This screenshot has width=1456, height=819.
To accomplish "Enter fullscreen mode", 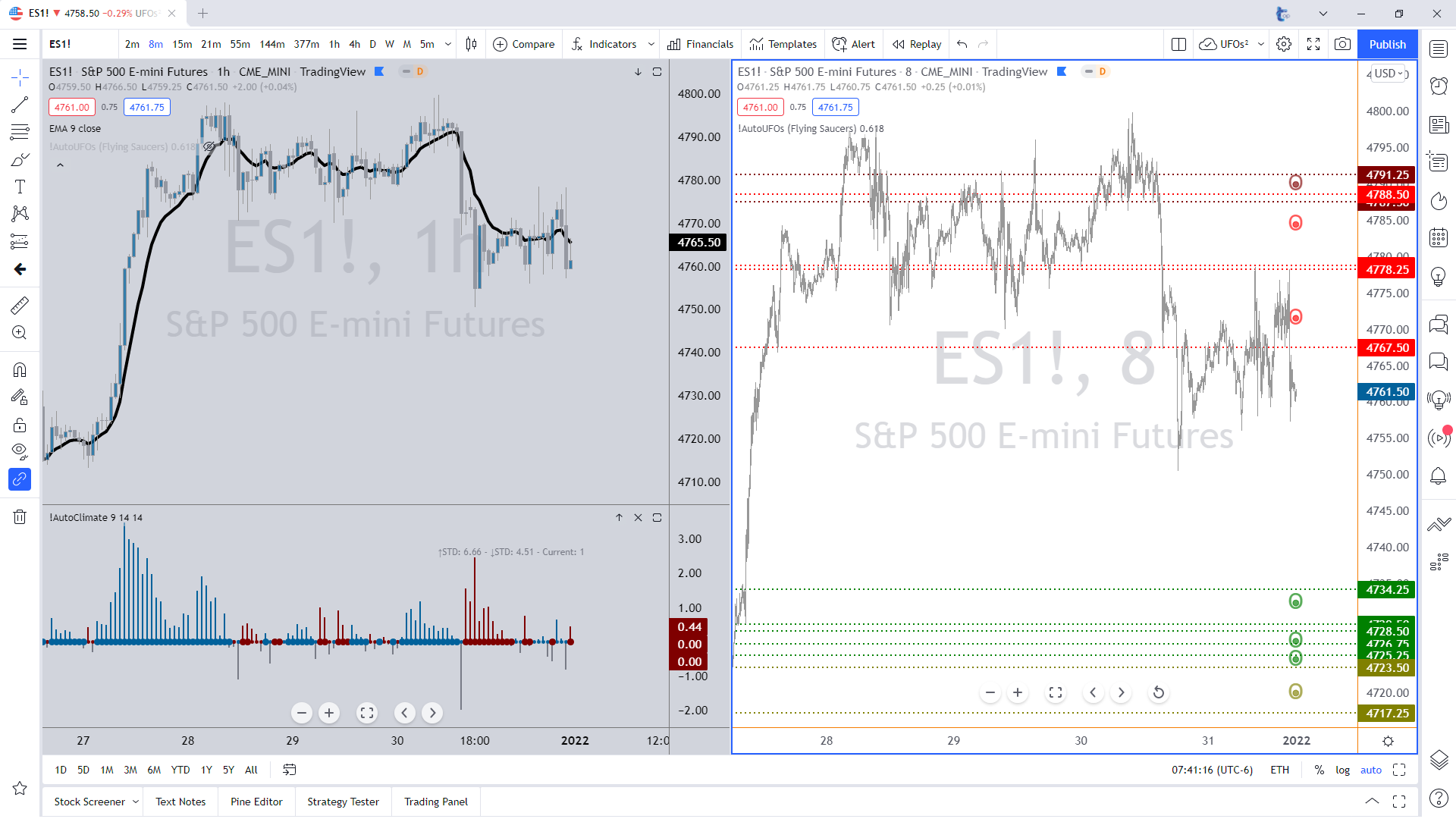I will pos(1313,44).
